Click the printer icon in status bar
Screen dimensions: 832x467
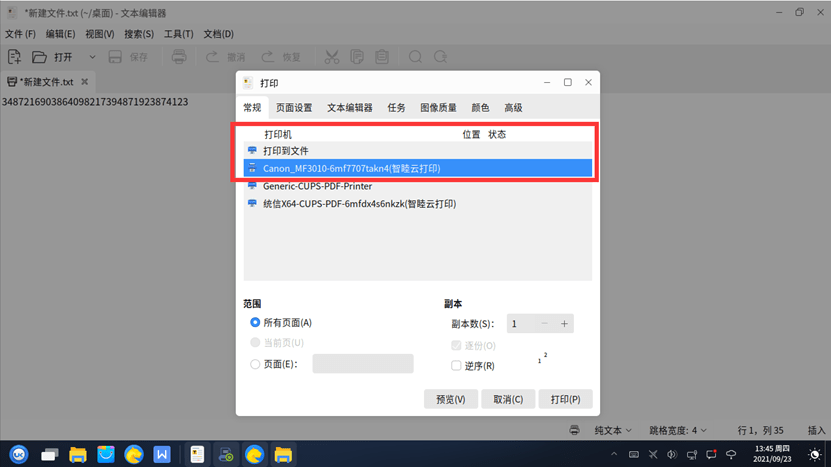(x=574, y=430)
